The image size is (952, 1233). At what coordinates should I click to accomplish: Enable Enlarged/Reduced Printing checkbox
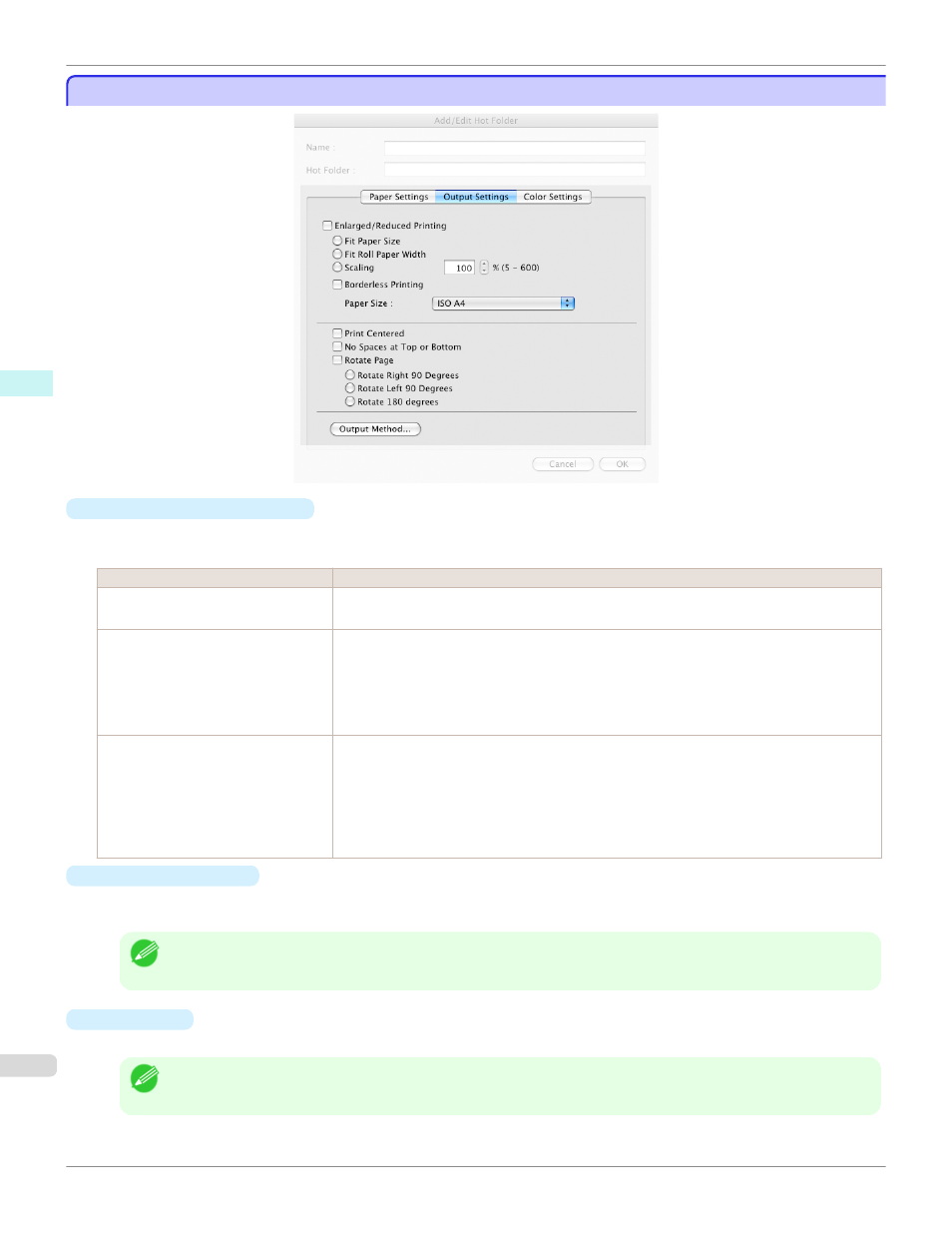[x=327, y=226]
